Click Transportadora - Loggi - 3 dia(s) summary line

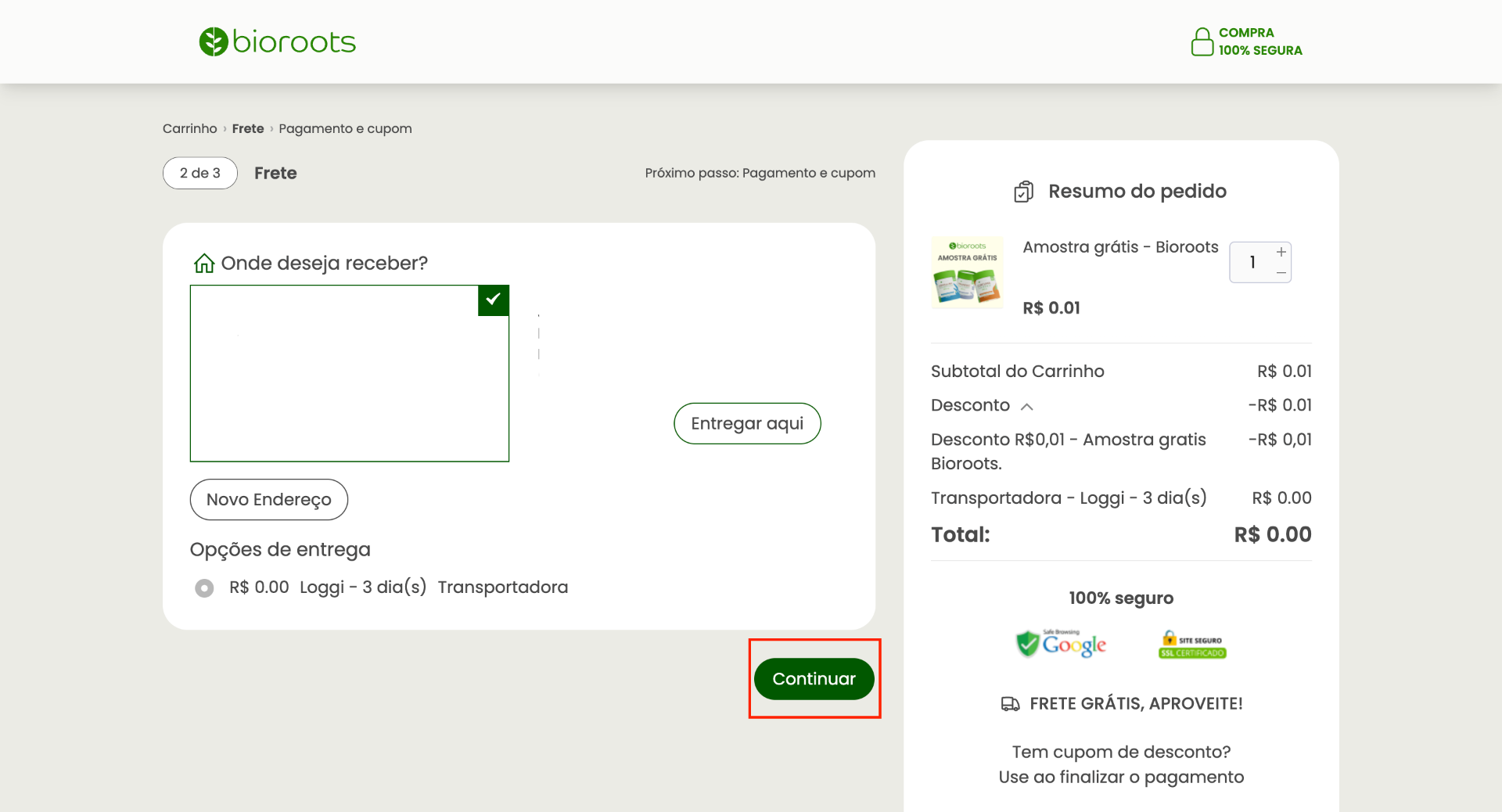[1121, 498]
